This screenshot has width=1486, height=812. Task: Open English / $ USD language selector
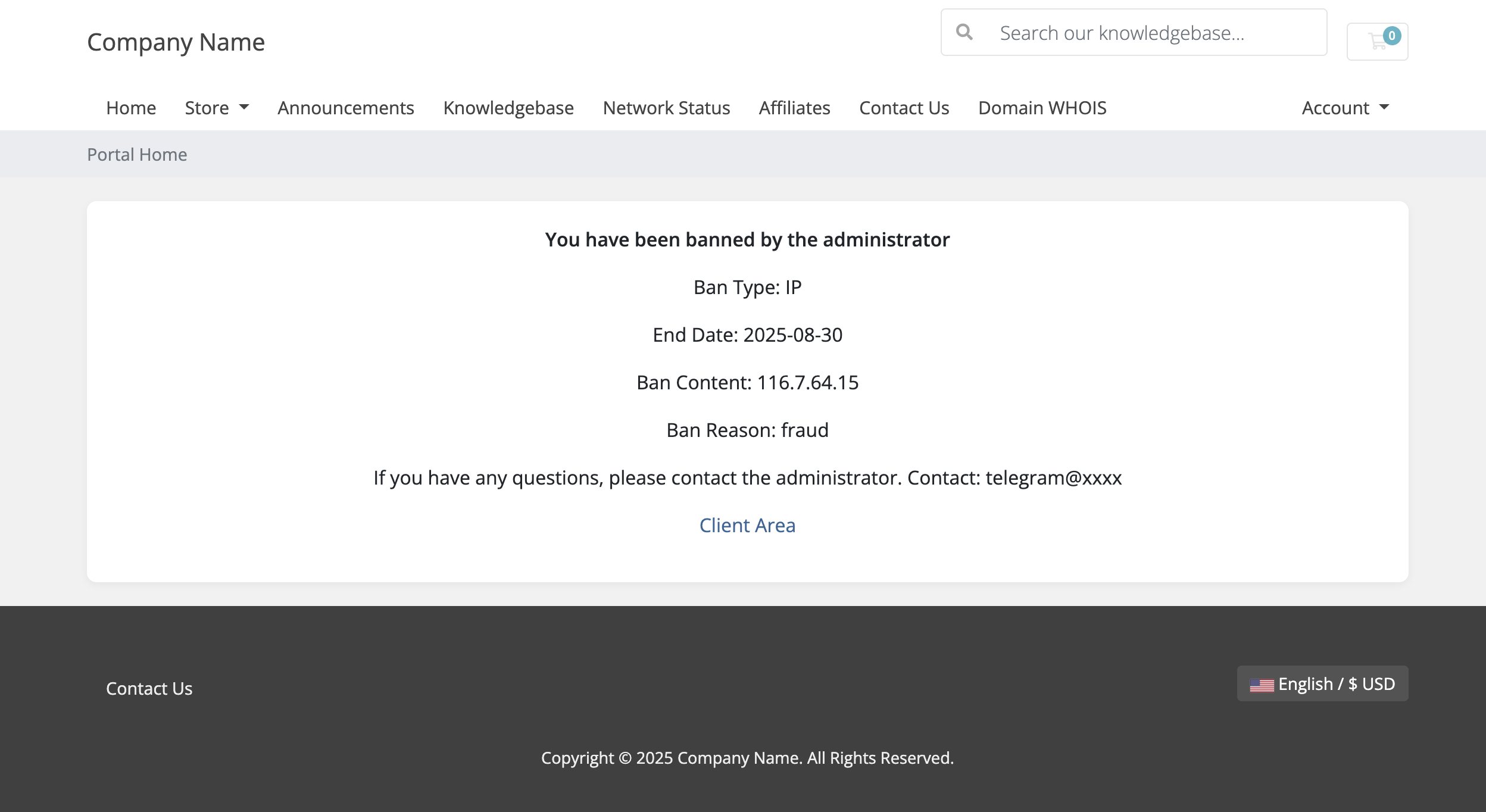pyautogui.click(x=1322, y=684)
